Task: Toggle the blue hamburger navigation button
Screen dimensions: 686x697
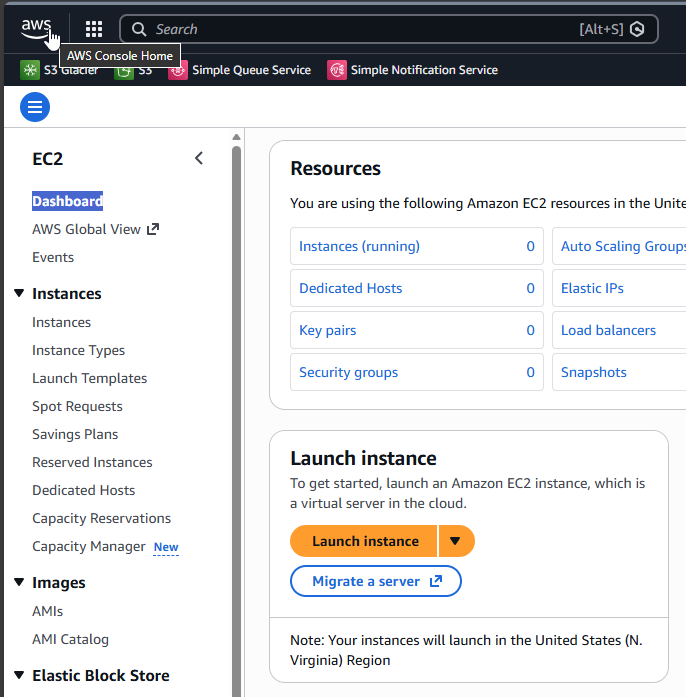Action: [x=35, y=107]
